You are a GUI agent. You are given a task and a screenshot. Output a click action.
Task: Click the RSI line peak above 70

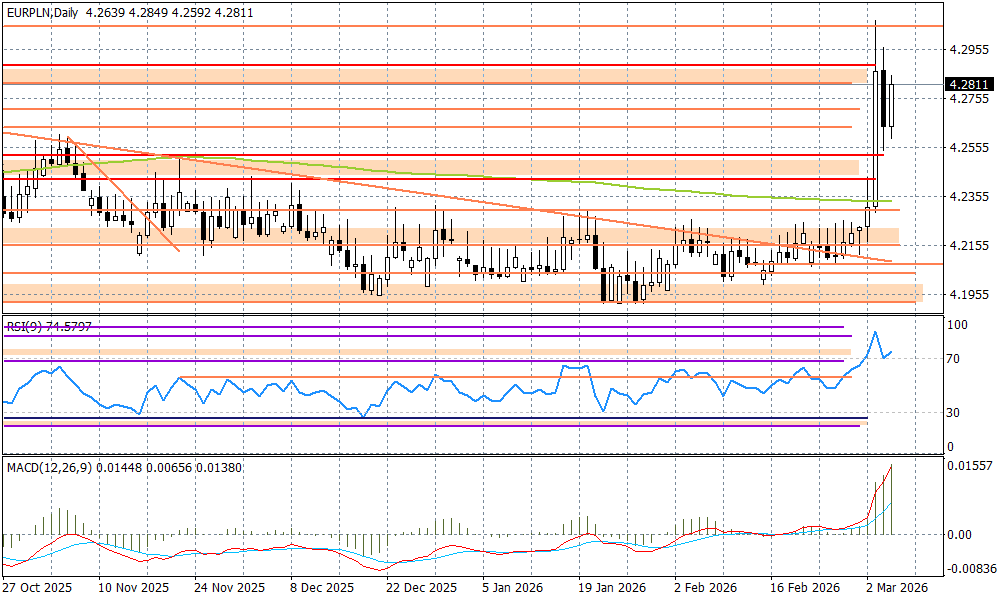point(875,332)
